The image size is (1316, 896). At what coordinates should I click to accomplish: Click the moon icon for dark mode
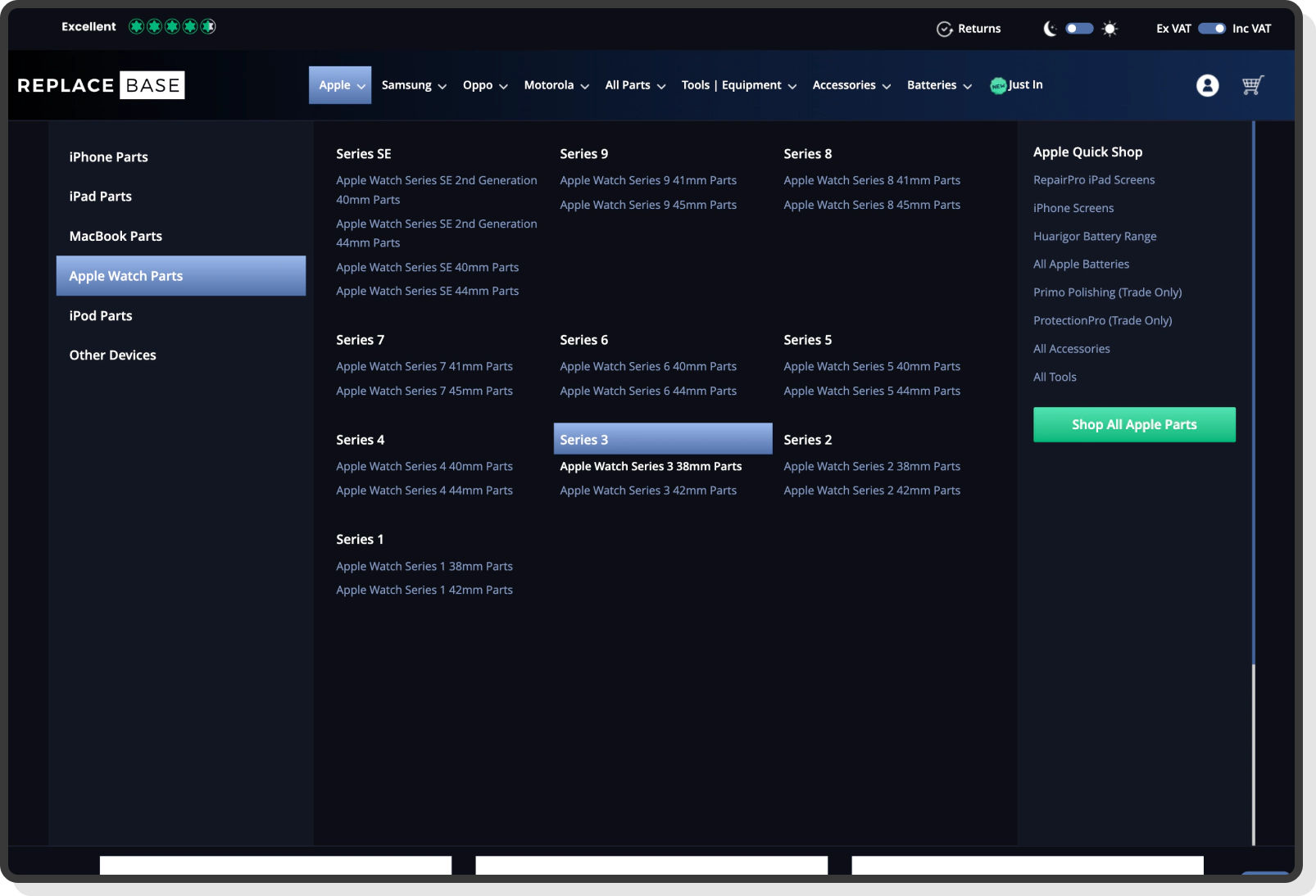click(1051, 28)
